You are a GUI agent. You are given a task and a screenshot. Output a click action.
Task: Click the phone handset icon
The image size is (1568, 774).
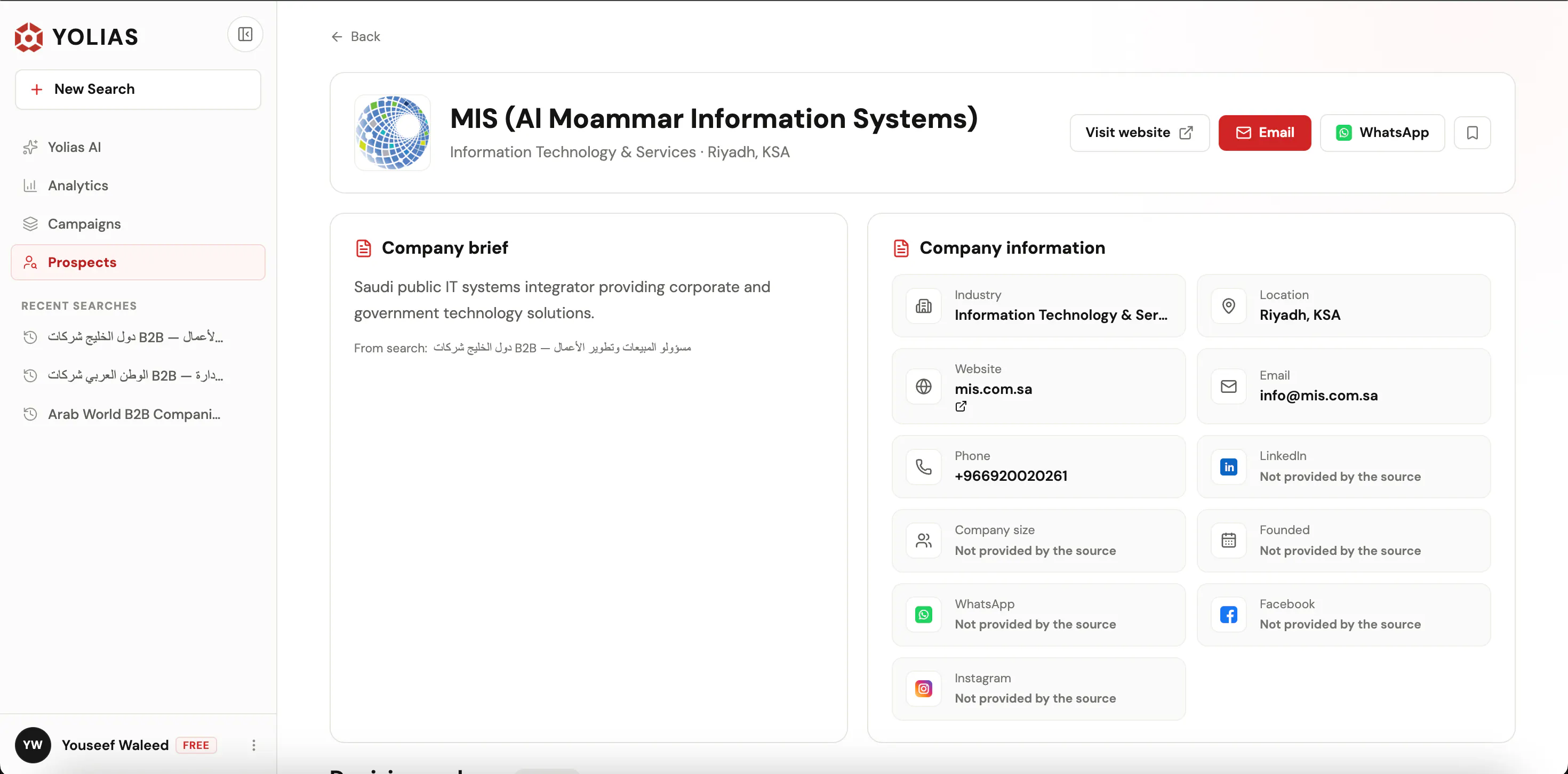[x=923, y=467]
